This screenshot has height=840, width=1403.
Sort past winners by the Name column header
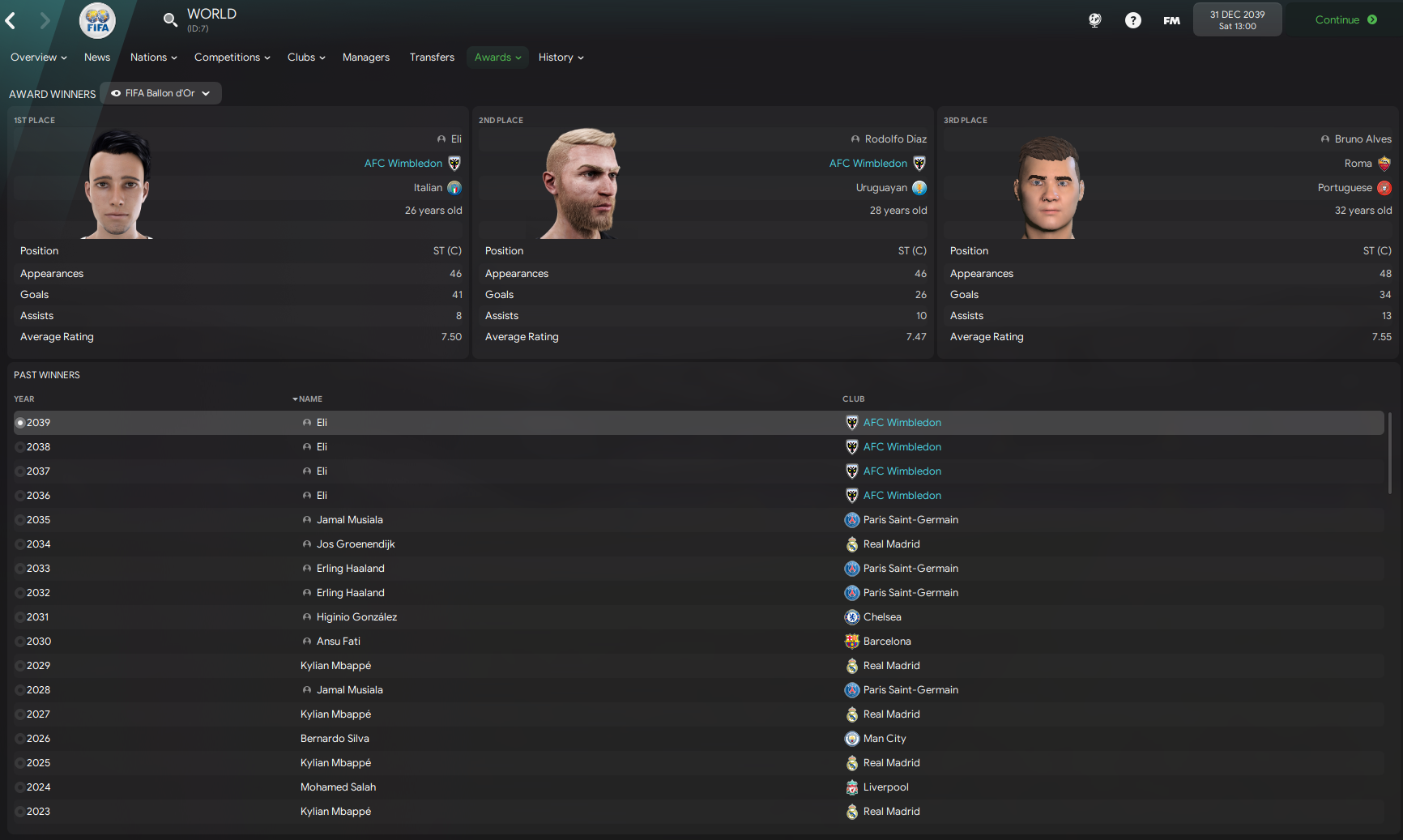pyautogui.click(x=309, y=399)
